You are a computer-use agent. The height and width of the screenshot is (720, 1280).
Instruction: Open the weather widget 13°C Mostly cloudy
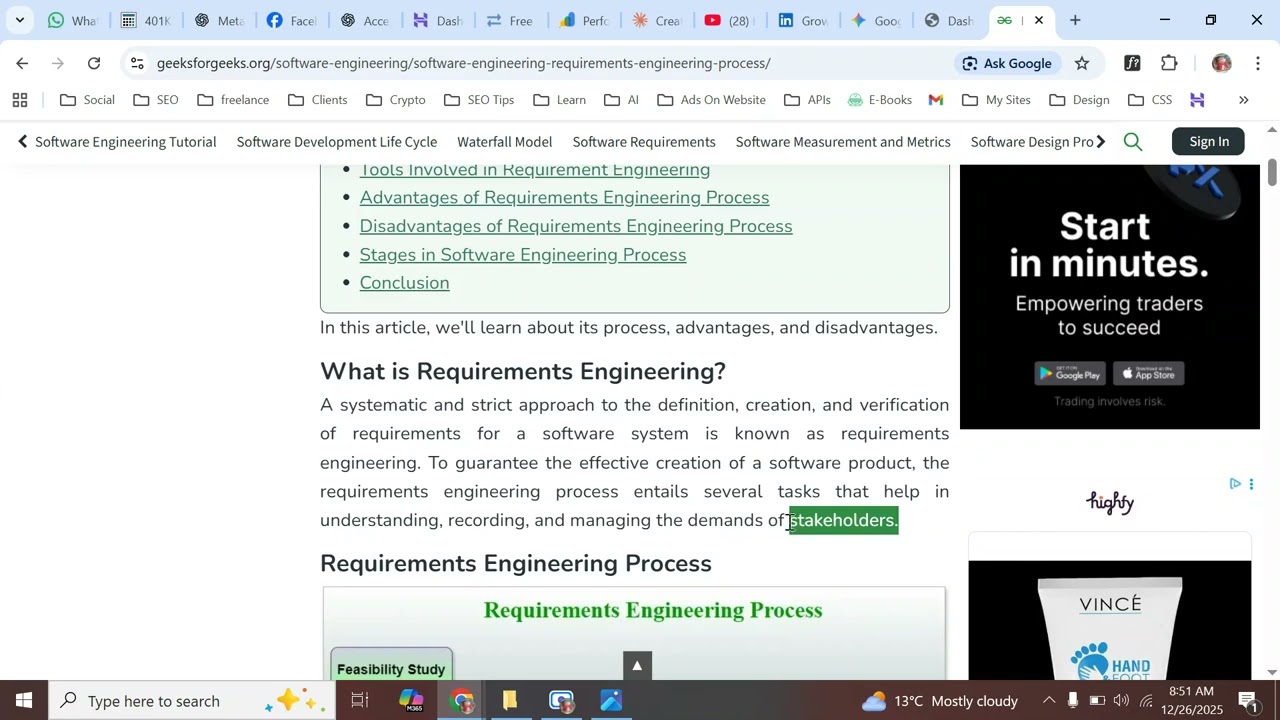(x=939, y=701)
